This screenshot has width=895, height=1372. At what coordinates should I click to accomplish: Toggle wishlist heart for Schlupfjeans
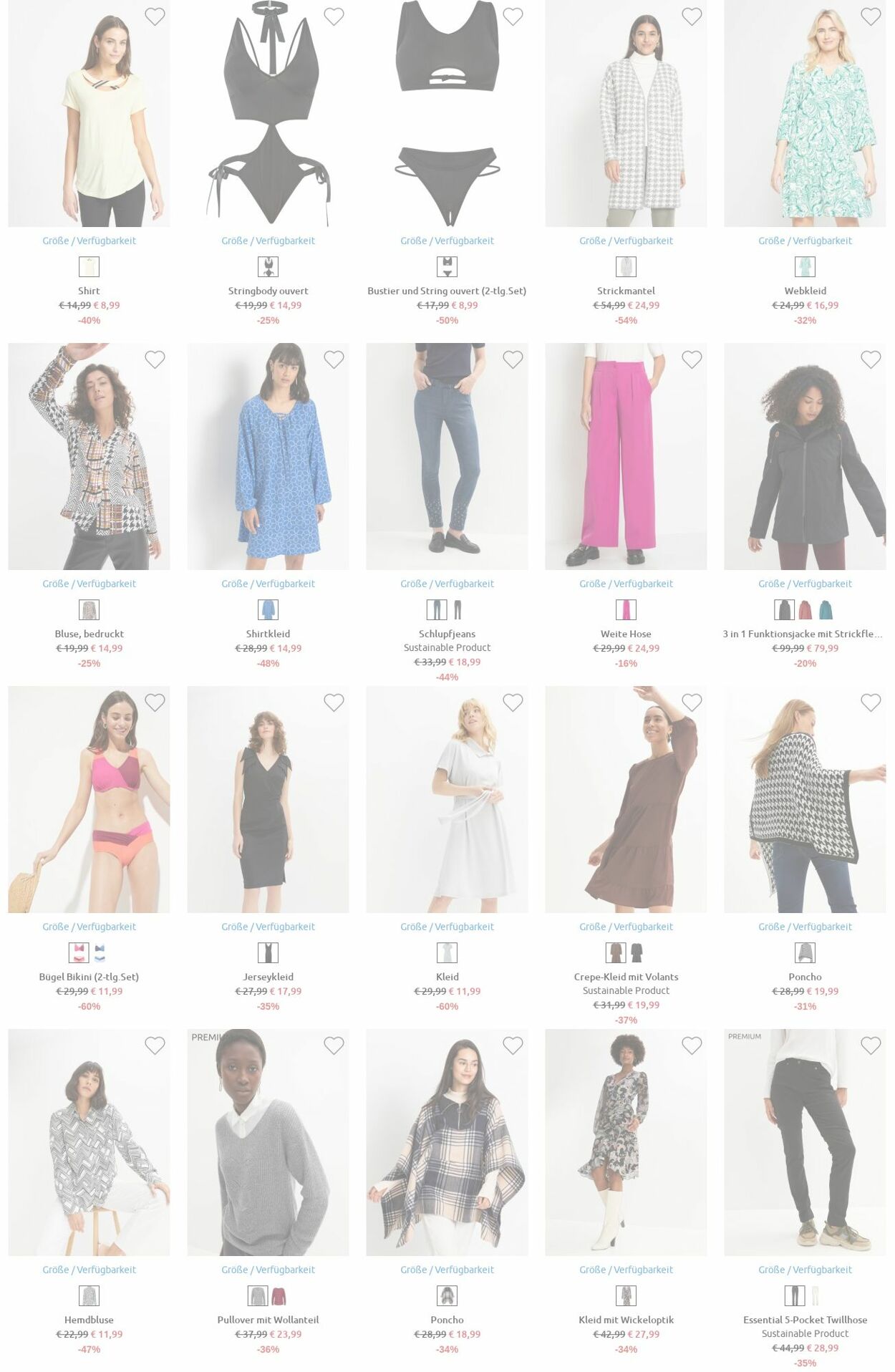coord(513,359)
